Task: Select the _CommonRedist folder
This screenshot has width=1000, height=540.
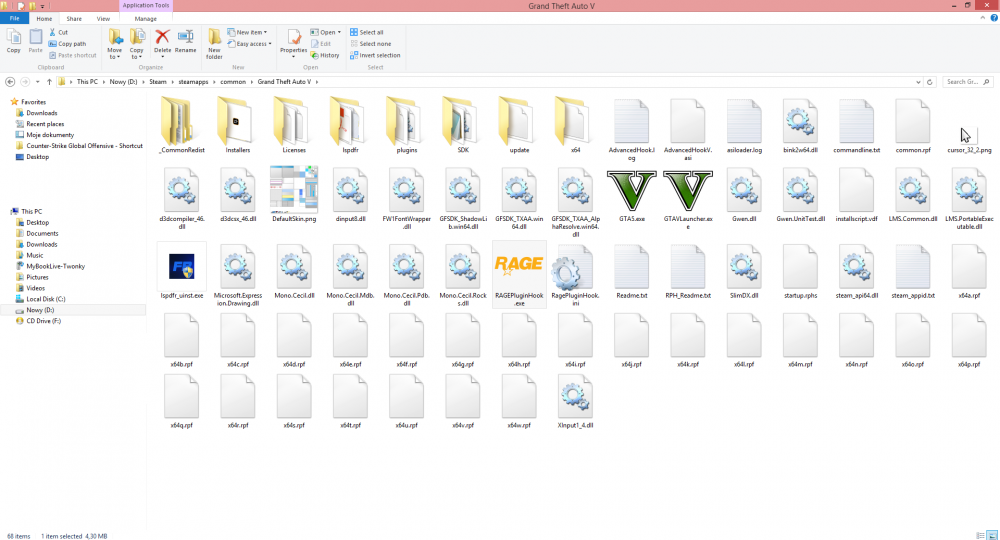Action: [181, 121]
